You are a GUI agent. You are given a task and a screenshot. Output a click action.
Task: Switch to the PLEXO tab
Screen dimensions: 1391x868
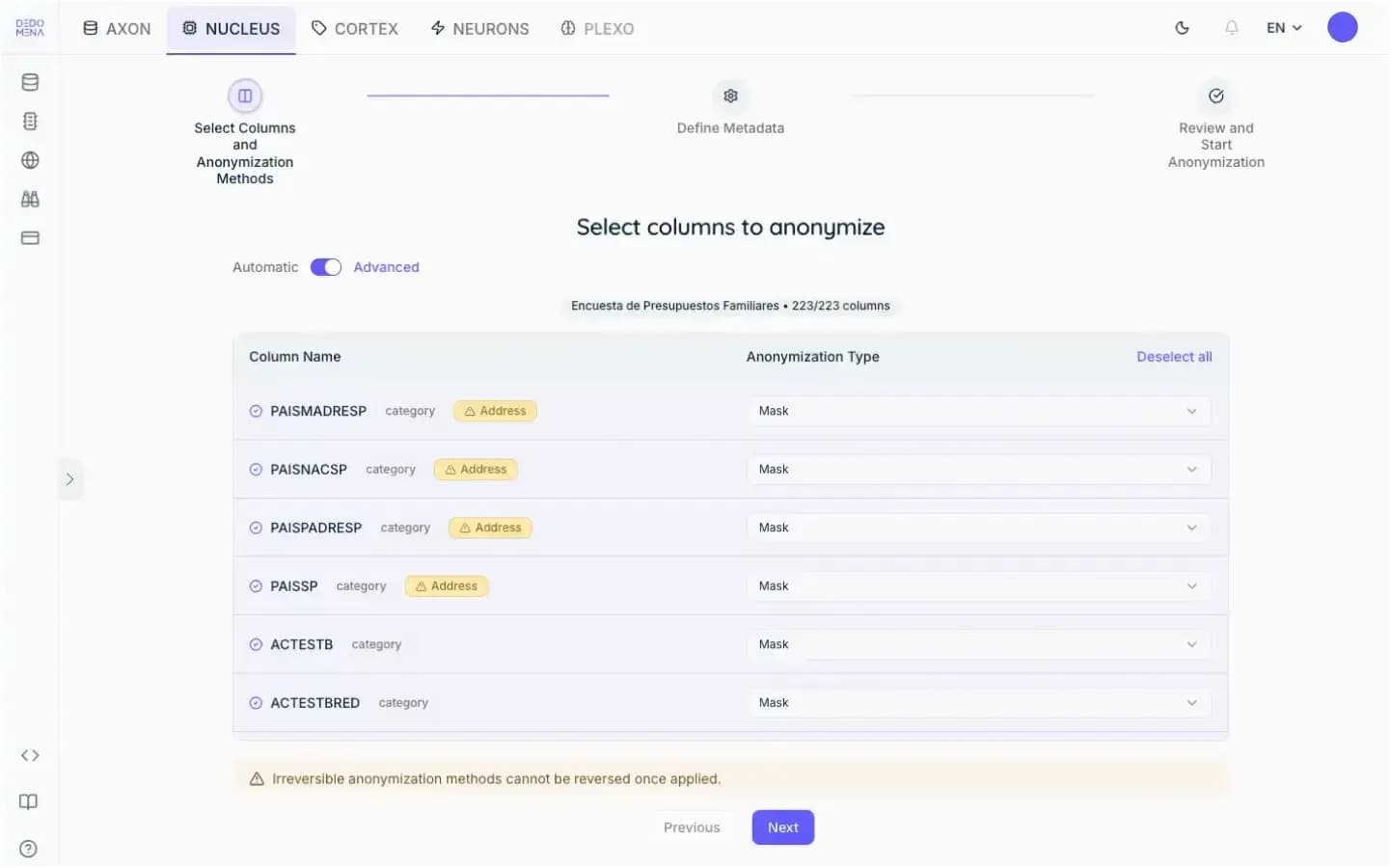click(597, 29)
